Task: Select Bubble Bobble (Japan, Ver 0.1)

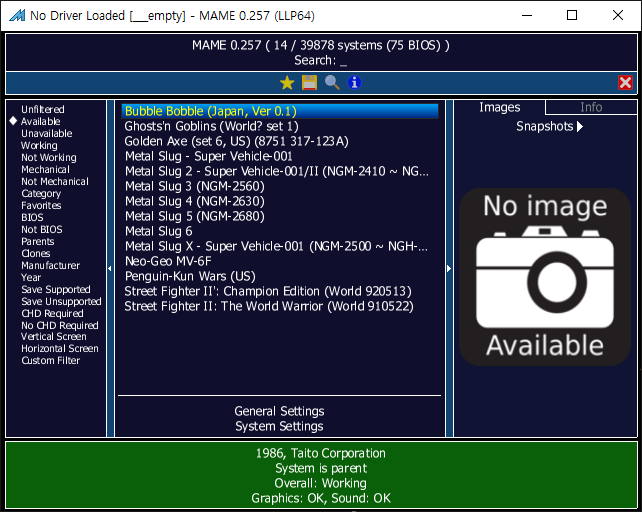Action: point(280,111)
